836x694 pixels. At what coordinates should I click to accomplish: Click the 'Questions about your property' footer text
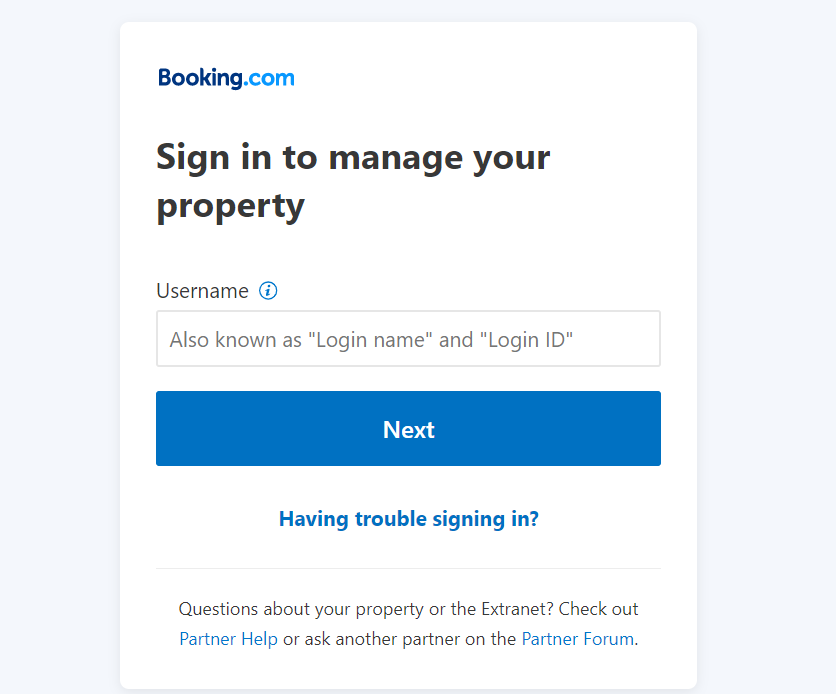(301, 609)
